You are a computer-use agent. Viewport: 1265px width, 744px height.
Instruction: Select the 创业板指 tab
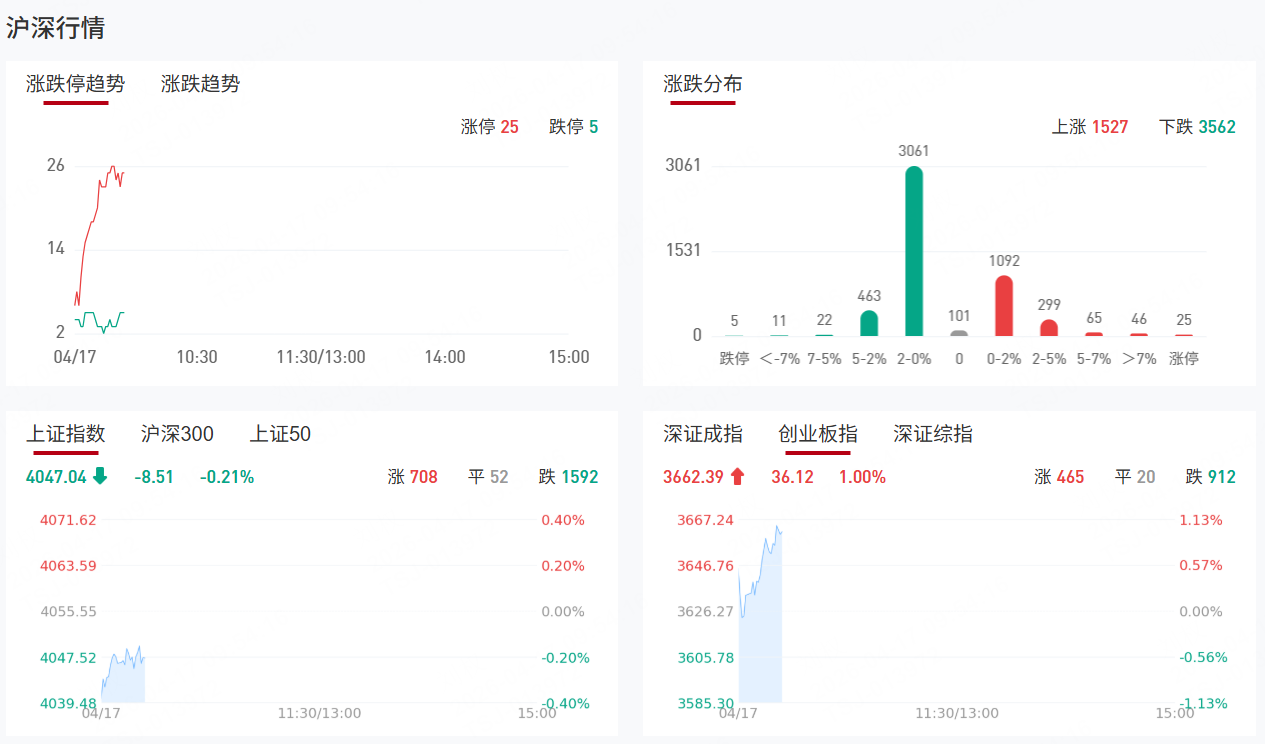point(818,434)
